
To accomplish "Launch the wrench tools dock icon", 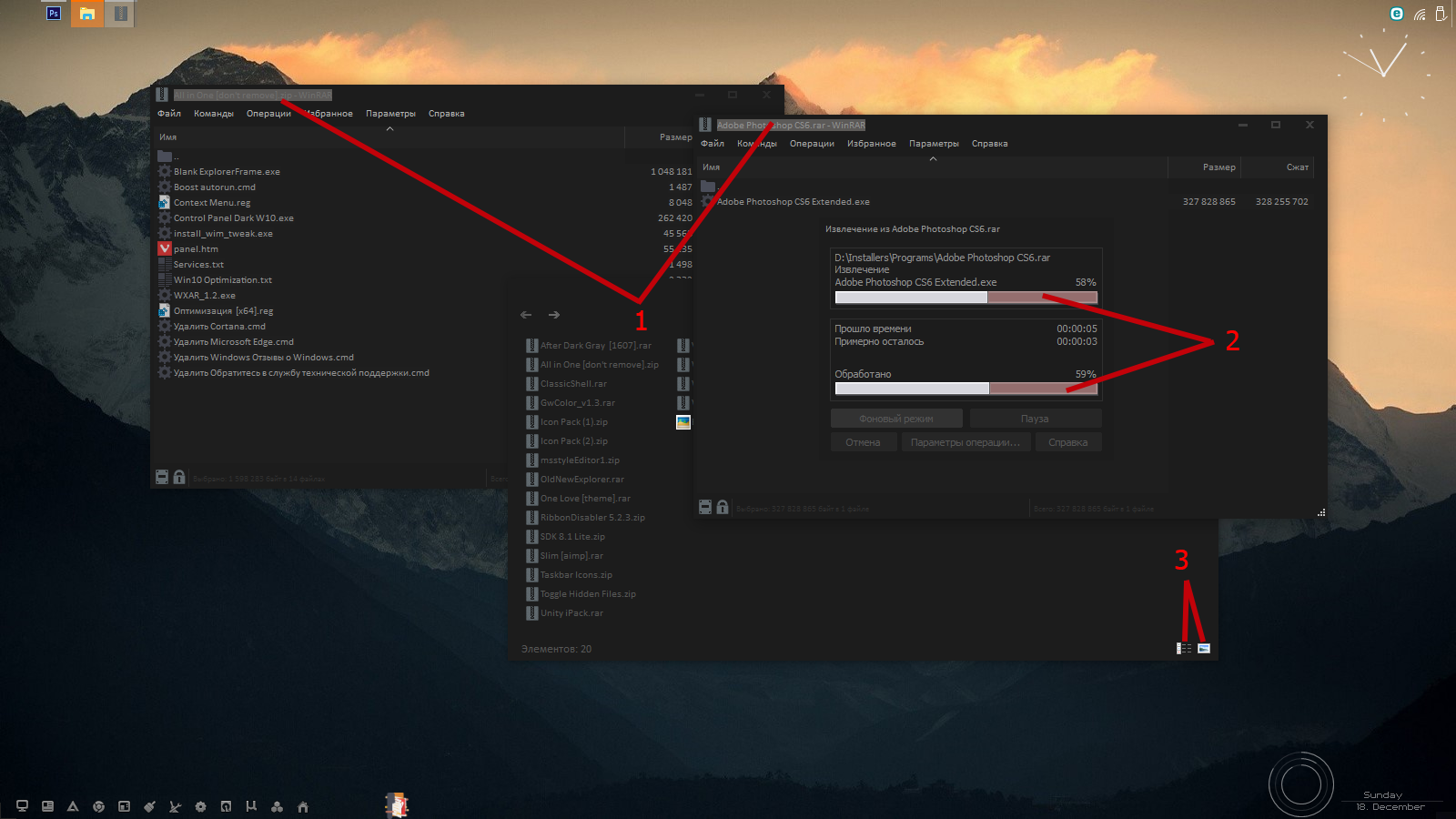I will pyautogui.click(x=175, y=806).
